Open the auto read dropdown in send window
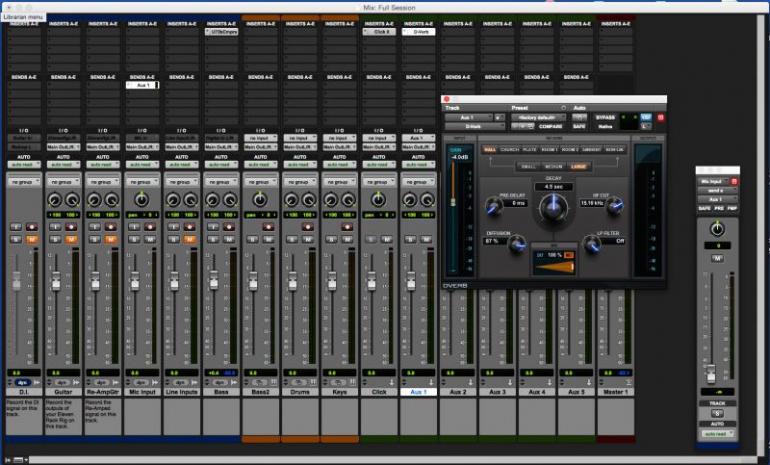Viewport: 770px width, 465px height. point(717,434)
